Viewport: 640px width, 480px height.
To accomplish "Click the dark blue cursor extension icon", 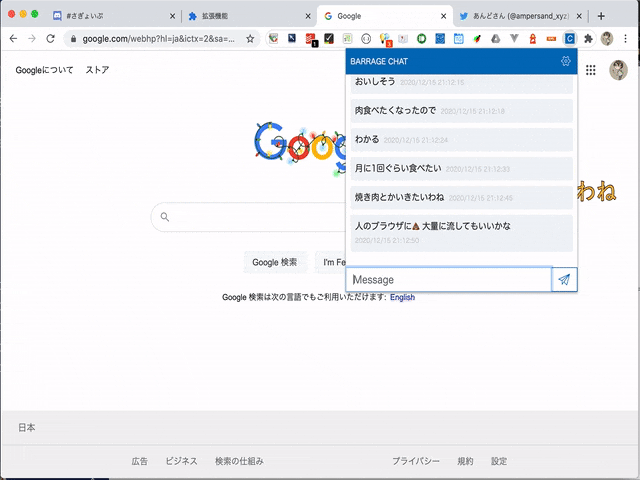I will pos(292,38).
